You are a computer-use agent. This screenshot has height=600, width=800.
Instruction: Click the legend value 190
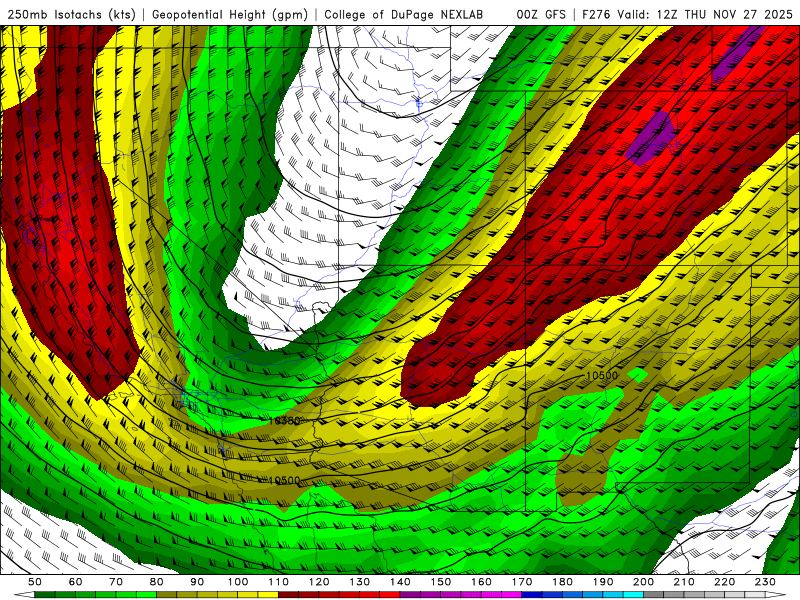point(603,582)
